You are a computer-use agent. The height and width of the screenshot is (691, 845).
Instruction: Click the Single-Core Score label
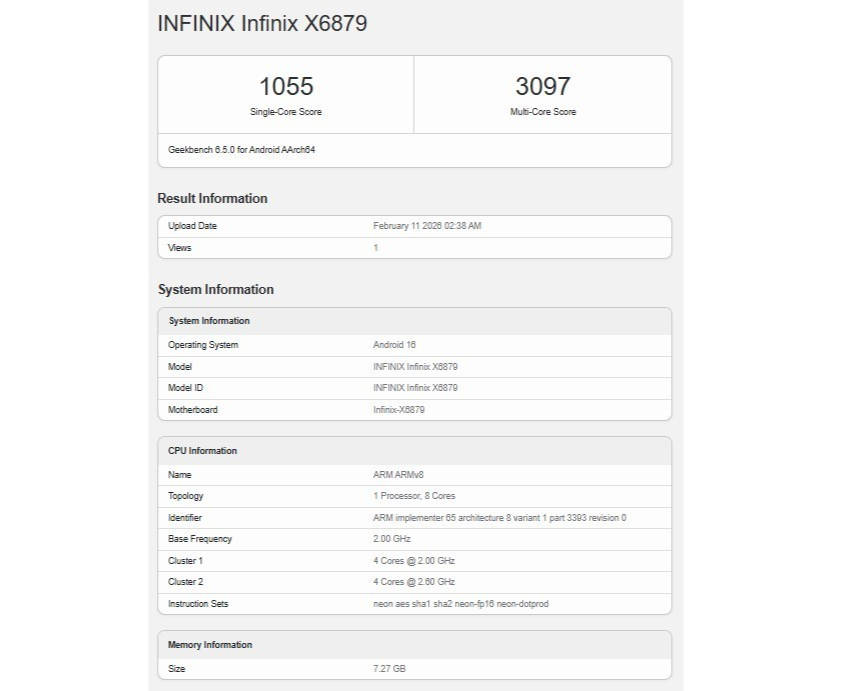pyautogui.click(x=286, y=112)
